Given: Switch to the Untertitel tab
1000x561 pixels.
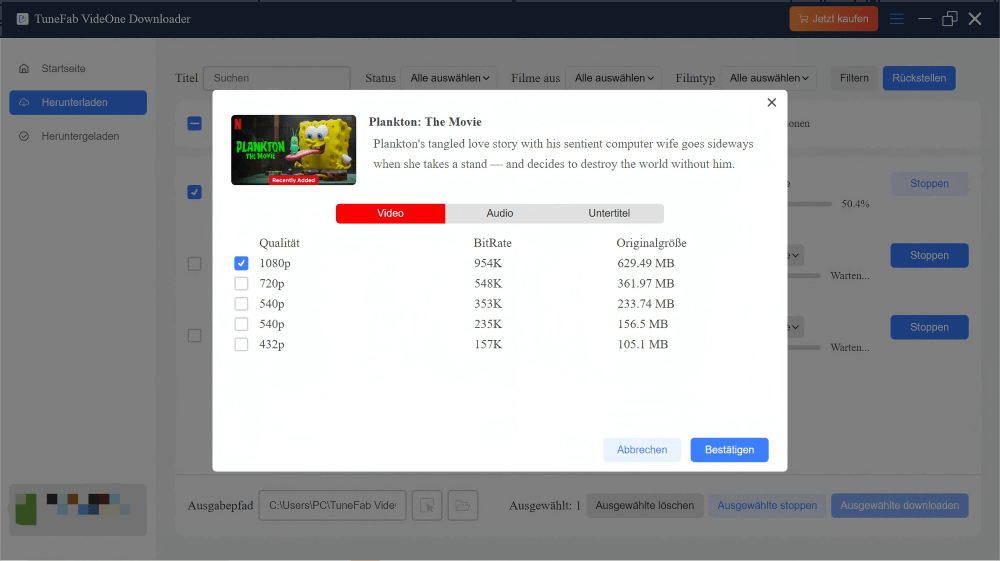Looking at the screenshot, I should [x=609, y=214].
